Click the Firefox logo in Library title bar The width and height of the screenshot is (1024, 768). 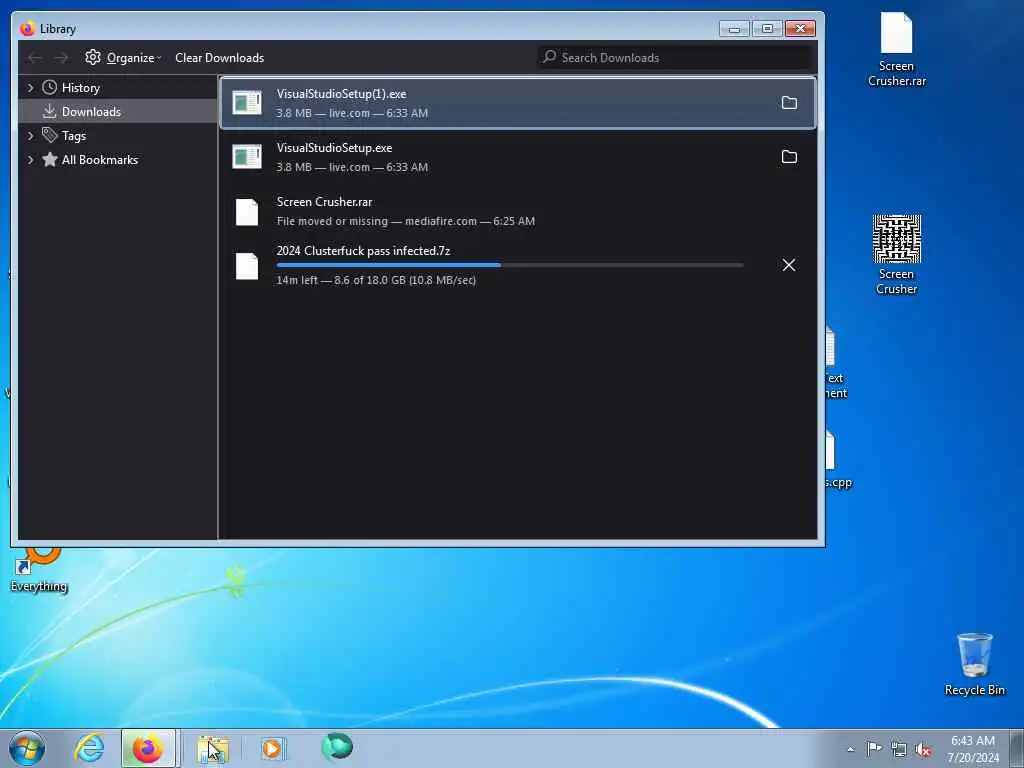pyautogui.click(x=27, y=29)
